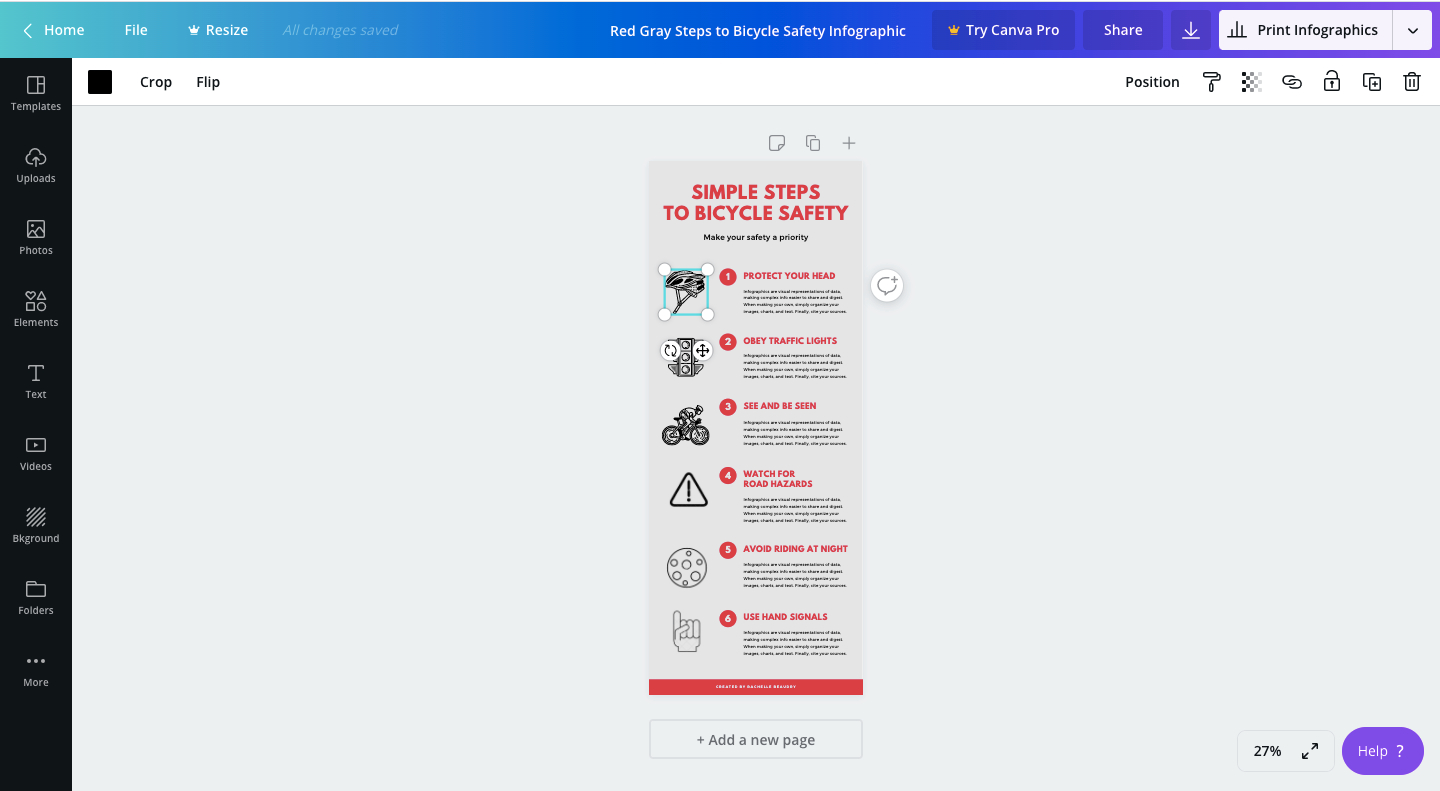Select the red number 6 circle
Viewport: 1440px width, 791px height.
coord(728,618)
